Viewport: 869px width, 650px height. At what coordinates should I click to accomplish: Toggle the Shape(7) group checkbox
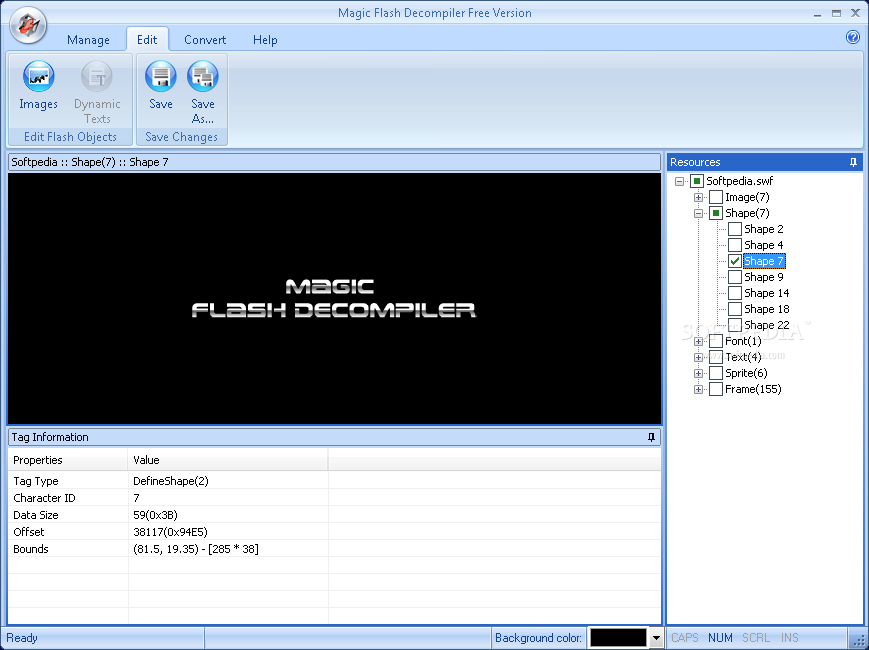[716, 213]
